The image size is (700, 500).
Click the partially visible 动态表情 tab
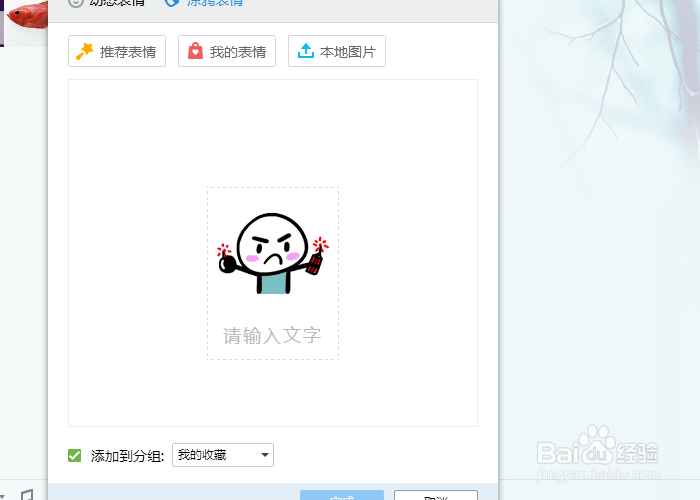pos(108,3)
